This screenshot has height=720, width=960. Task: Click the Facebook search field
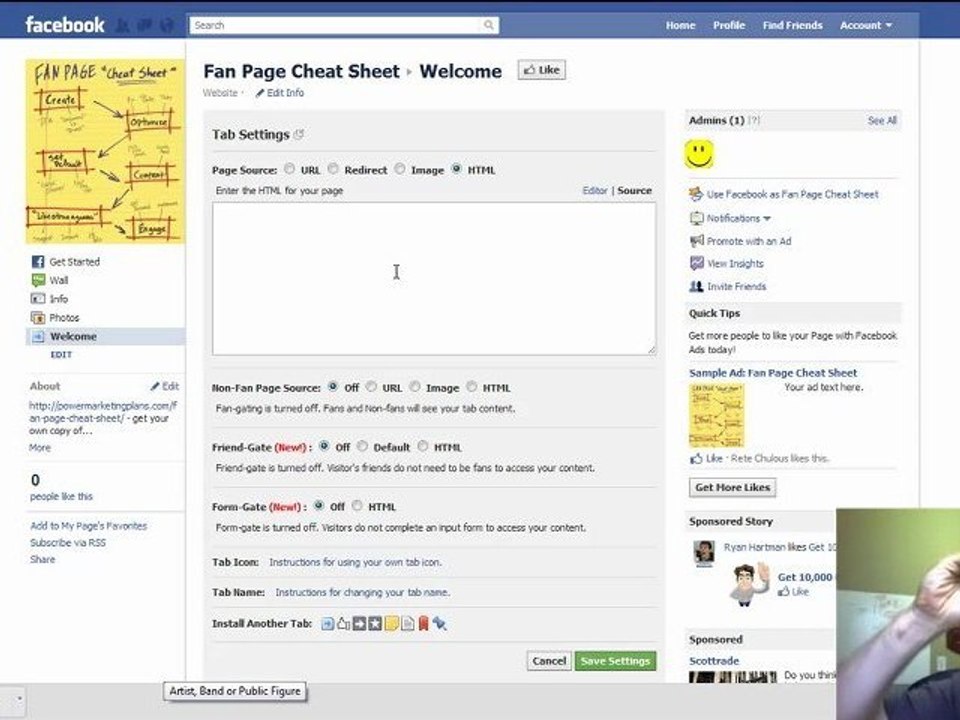click(x=335, y=25)
